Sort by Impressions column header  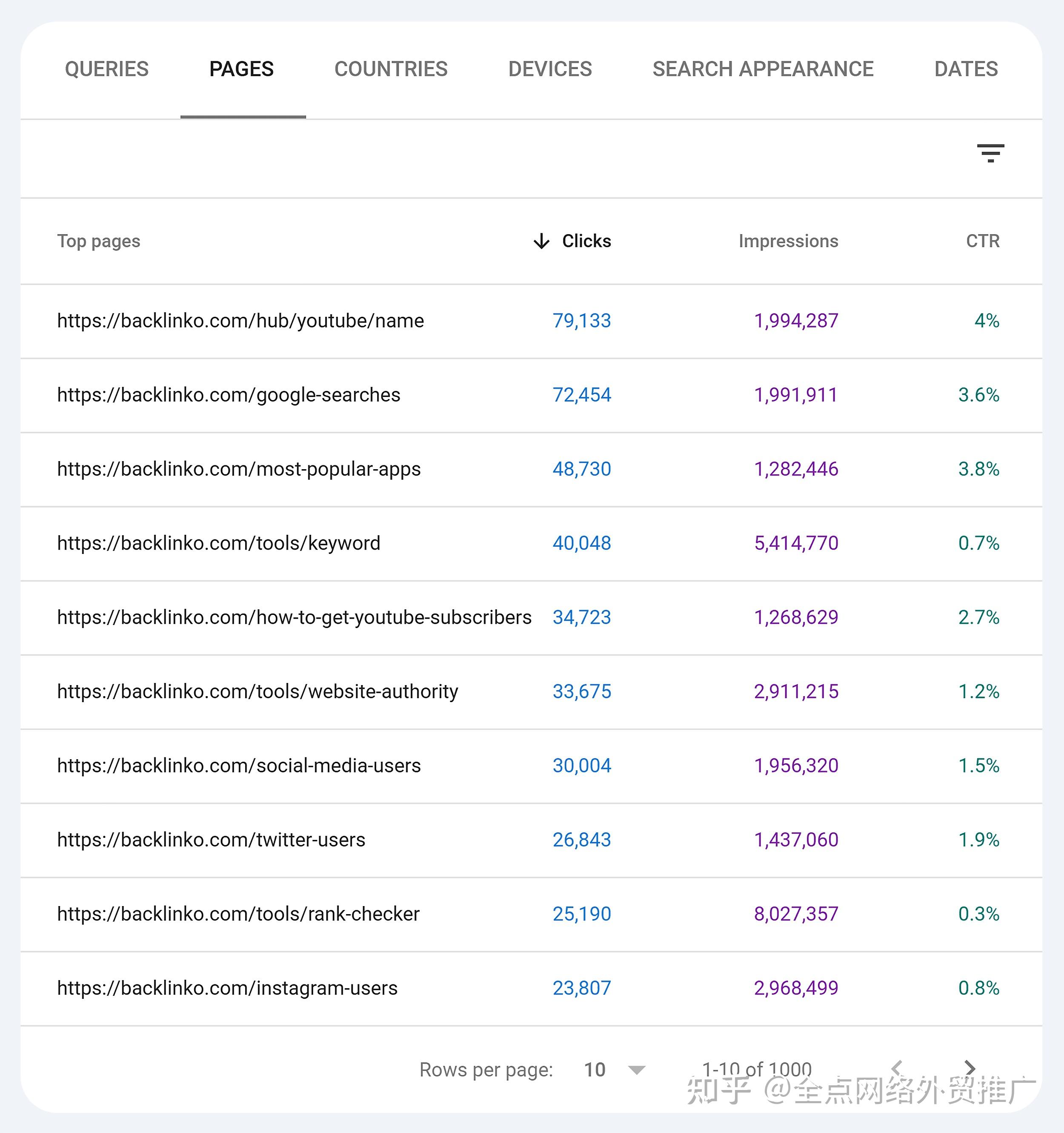(788, 241)
